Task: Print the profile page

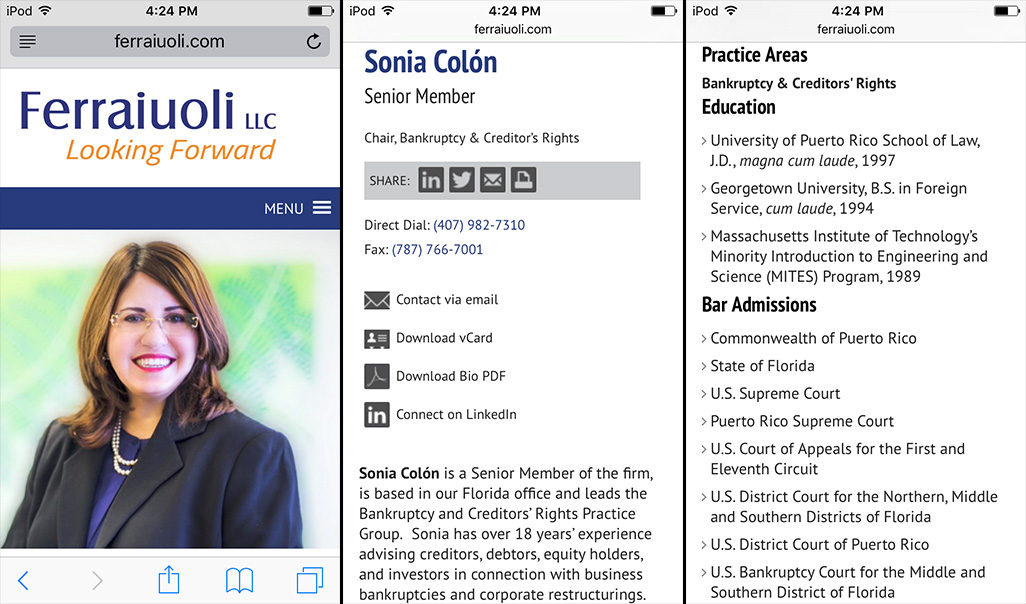Action: click(x=523, y=180)
